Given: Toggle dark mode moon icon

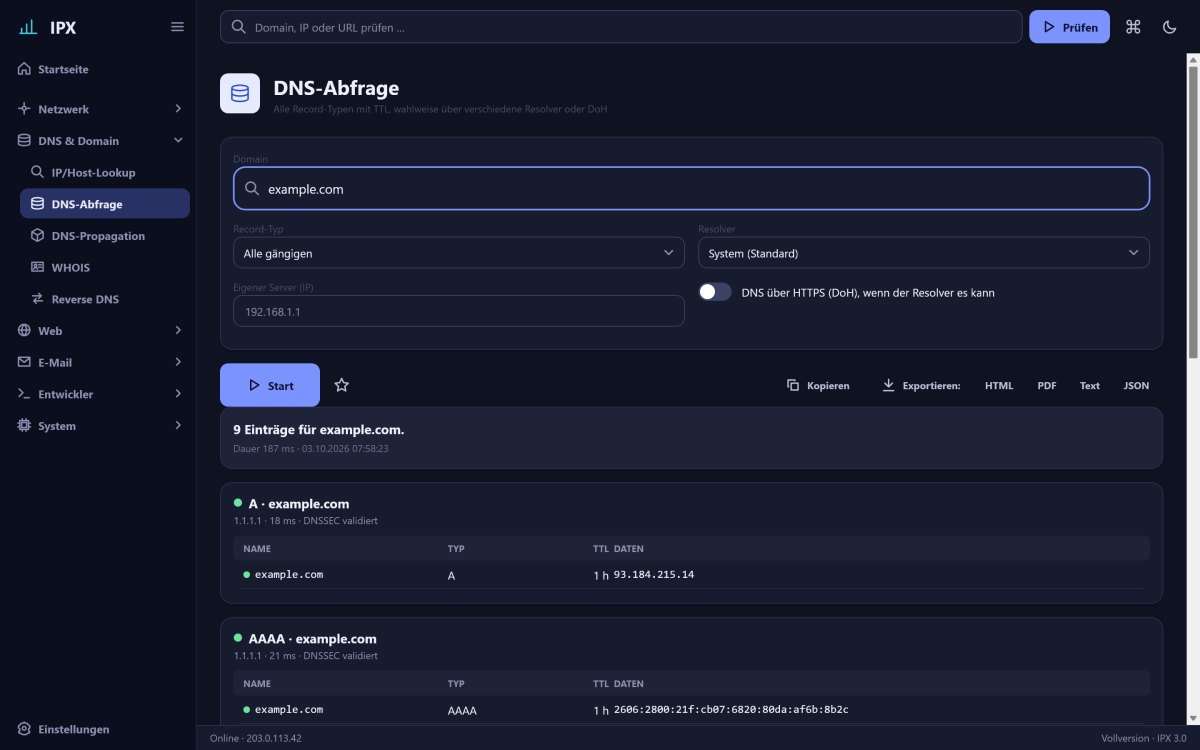Looking at the screenshot, I should coord(1170,27).
